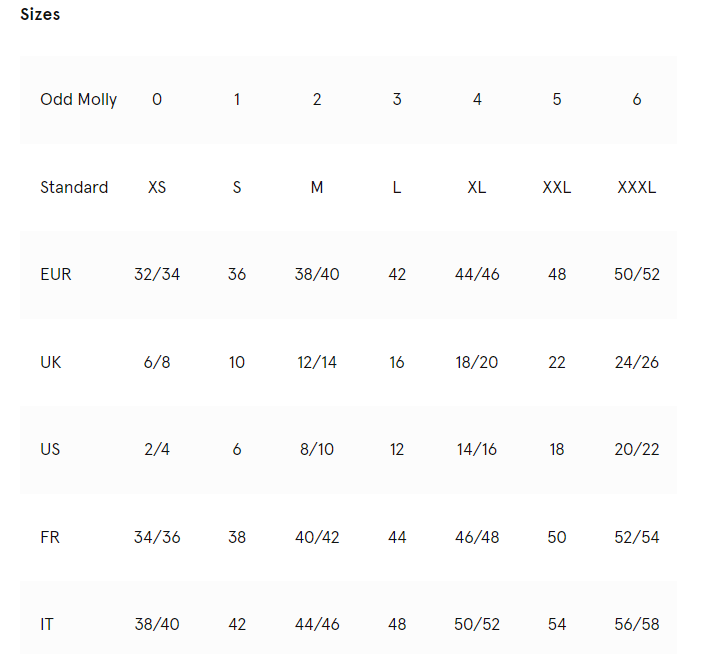Screen dimensions: 705x654
Task: Select UK size 24/26 cell
Action: [637, 362]
